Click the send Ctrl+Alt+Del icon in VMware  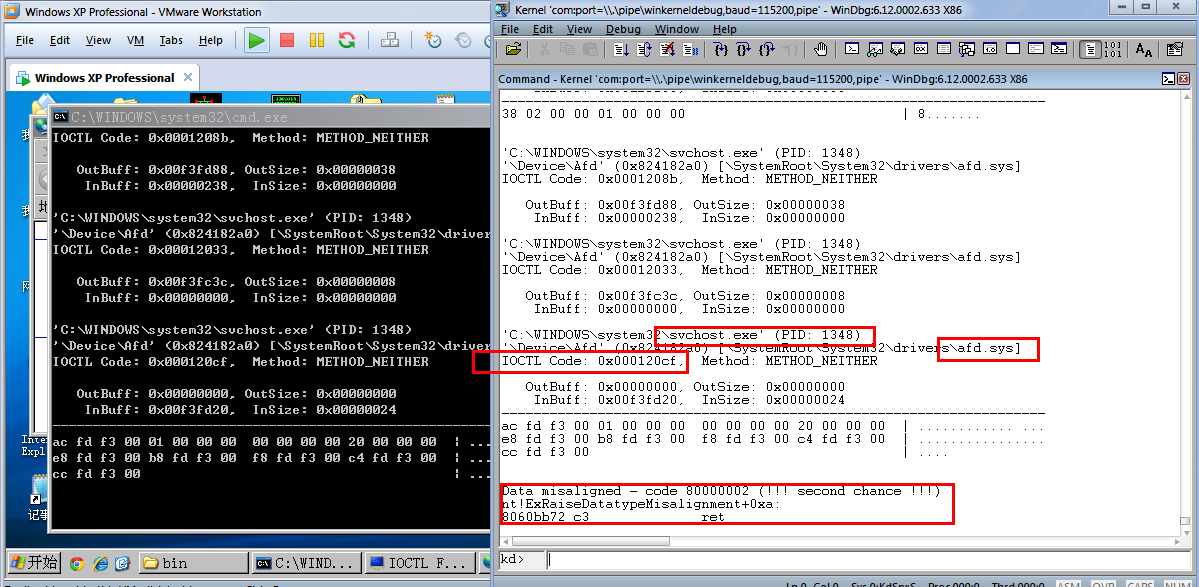(389, 41)
